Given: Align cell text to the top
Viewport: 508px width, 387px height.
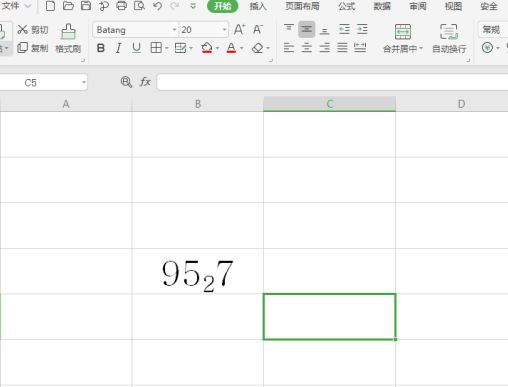Looking at the screenshot, I should [x=289, y=29].
